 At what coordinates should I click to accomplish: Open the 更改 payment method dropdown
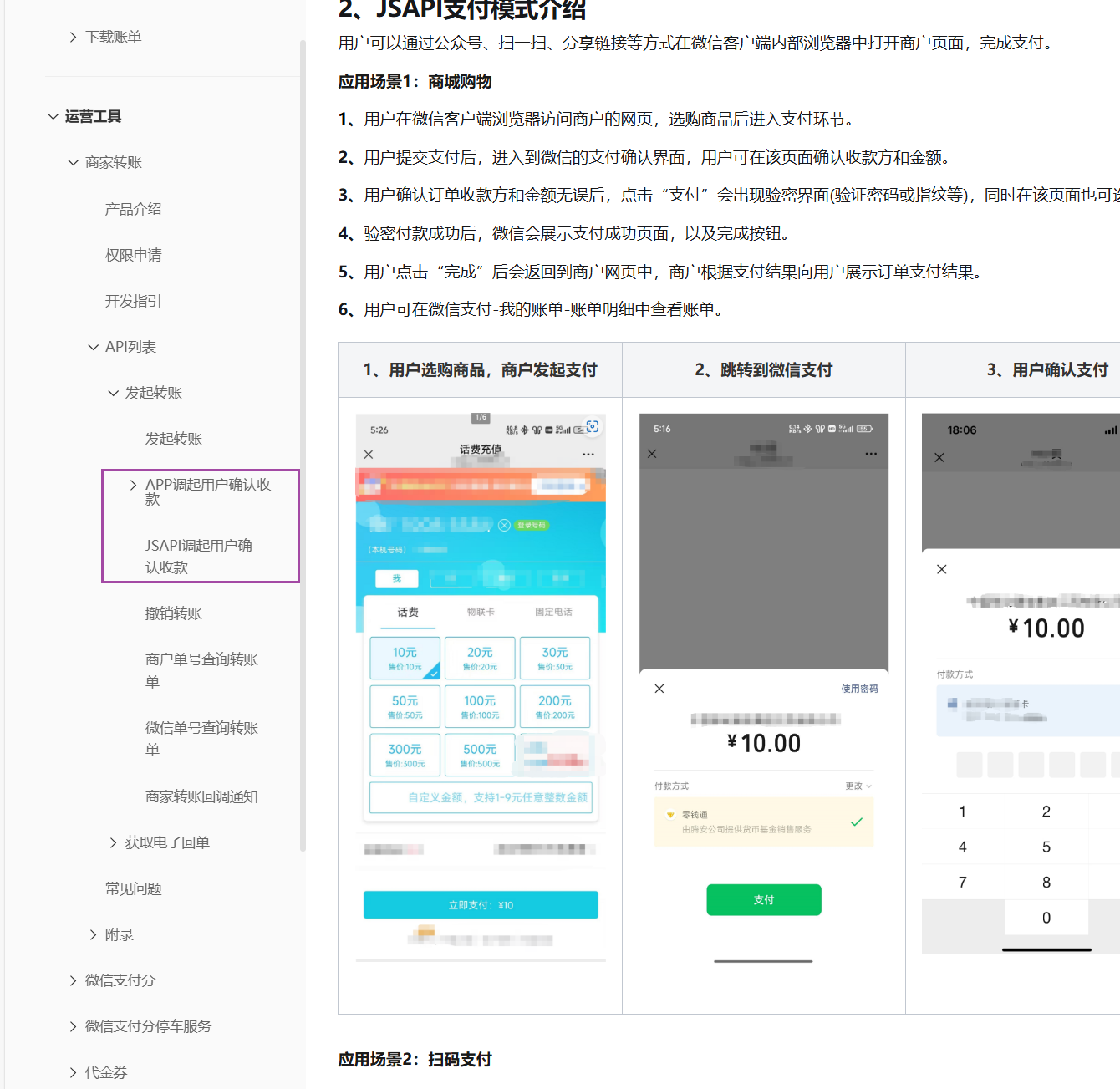858,786
